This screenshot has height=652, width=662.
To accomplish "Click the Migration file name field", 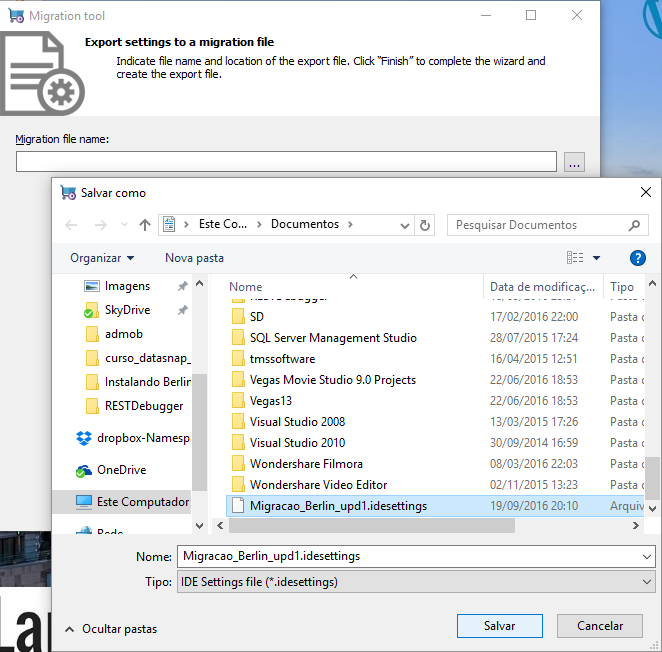I will pyautogui.click(x=286, y=162).
